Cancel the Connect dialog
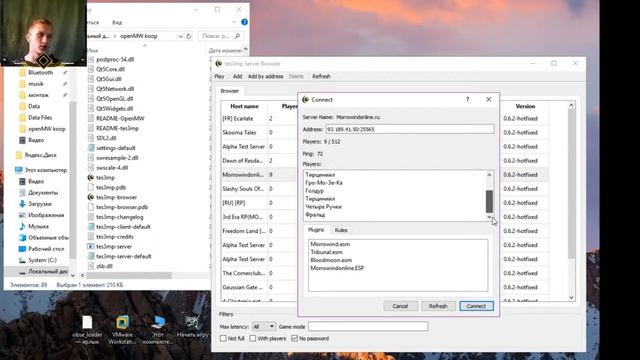 point(400,306)
